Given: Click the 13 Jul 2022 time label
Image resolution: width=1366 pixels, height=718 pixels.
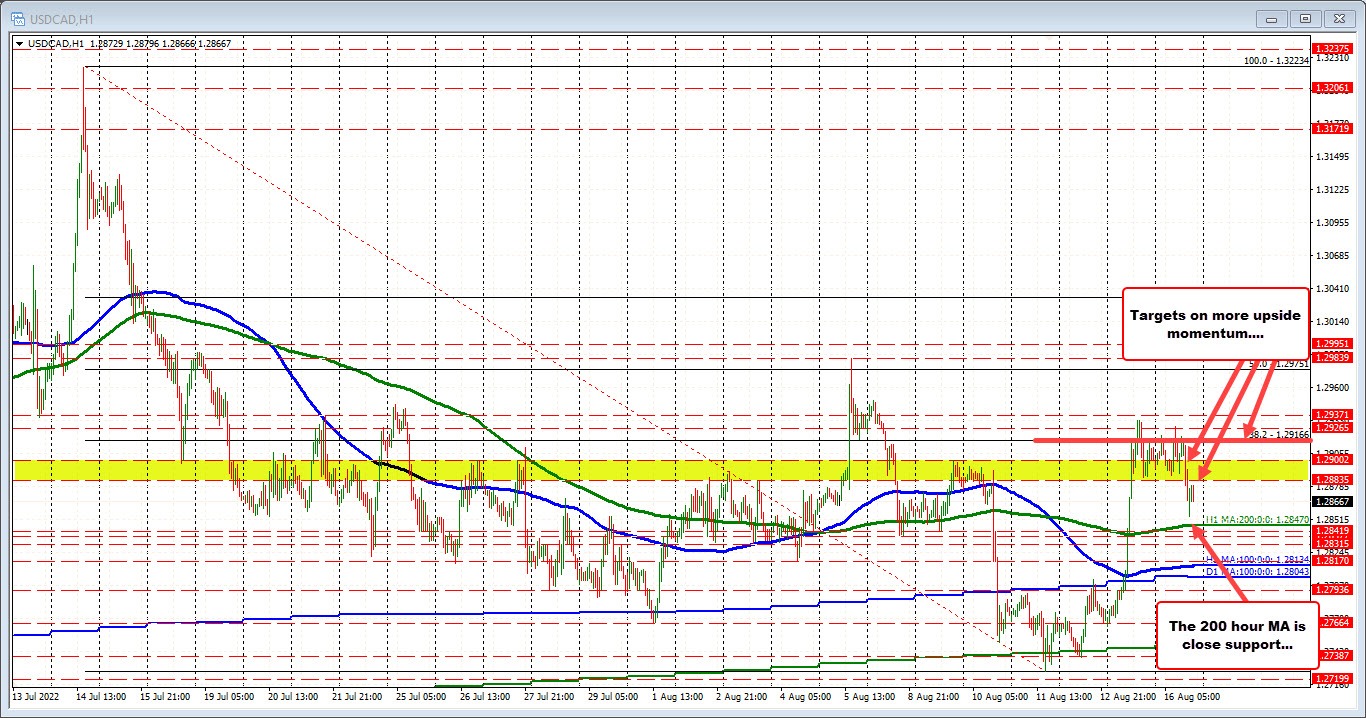Looking at the screenshot, I should click(36, 695).
